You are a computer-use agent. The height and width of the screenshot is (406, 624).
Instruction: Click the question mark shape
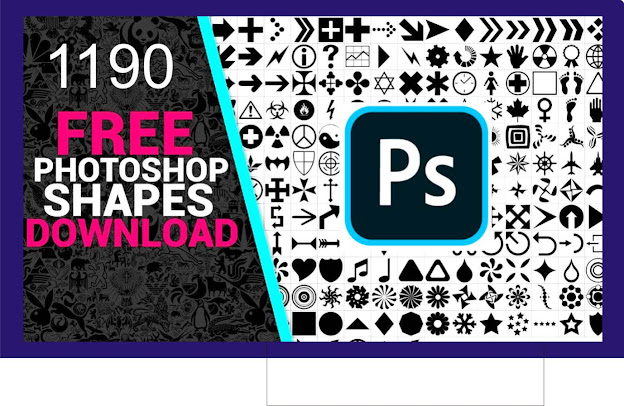(x=330, y=57)
